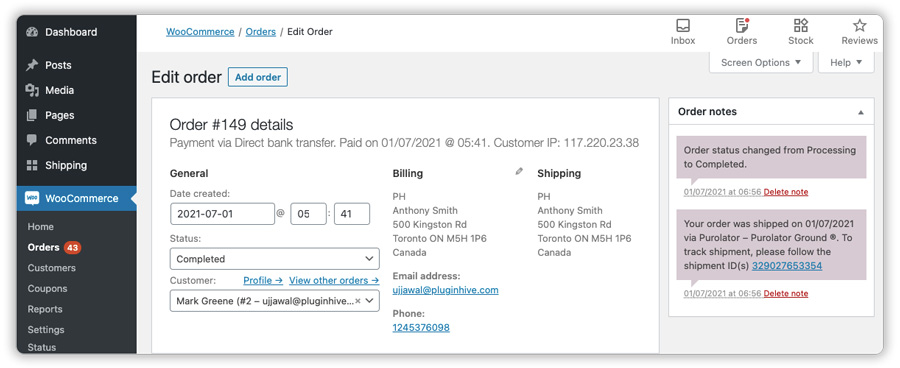Open the Coupons submenu item
Viewport: 900px width, 368px height.
[x=48, y=289]
